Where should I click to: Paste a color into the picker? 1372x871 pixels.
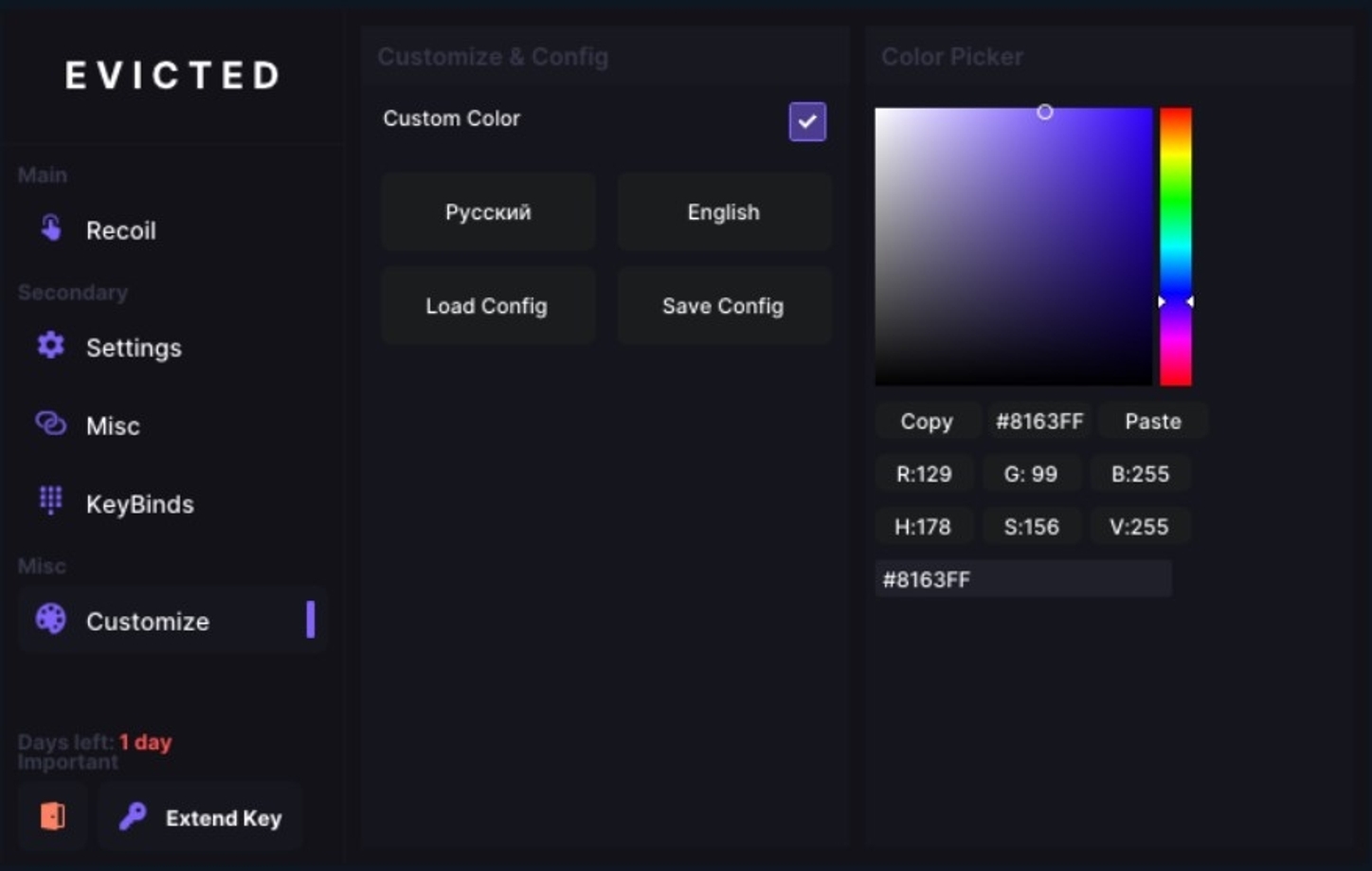pyautogui.click(x=1152, y=421)
